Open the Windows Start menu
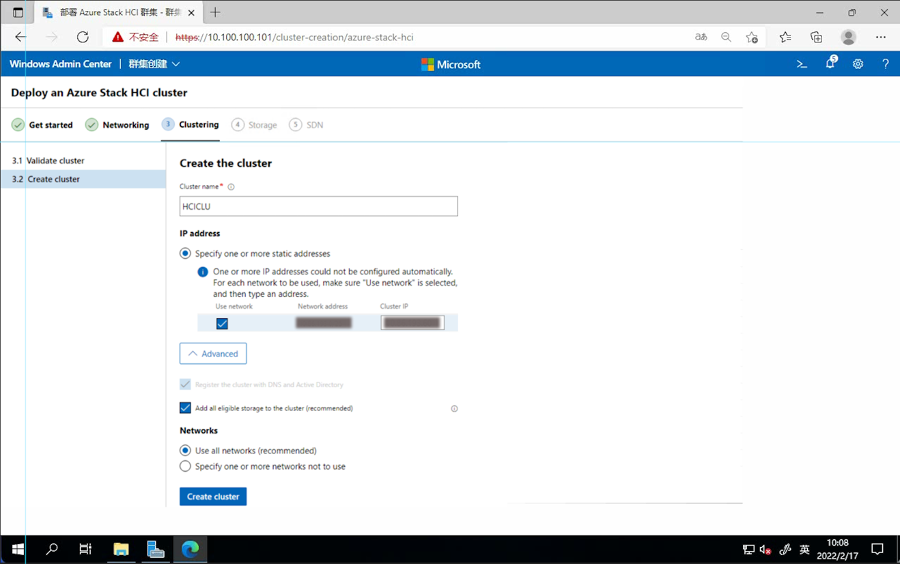Image resolution: width=902 pixels, height=564 pixels. (18, 549)
